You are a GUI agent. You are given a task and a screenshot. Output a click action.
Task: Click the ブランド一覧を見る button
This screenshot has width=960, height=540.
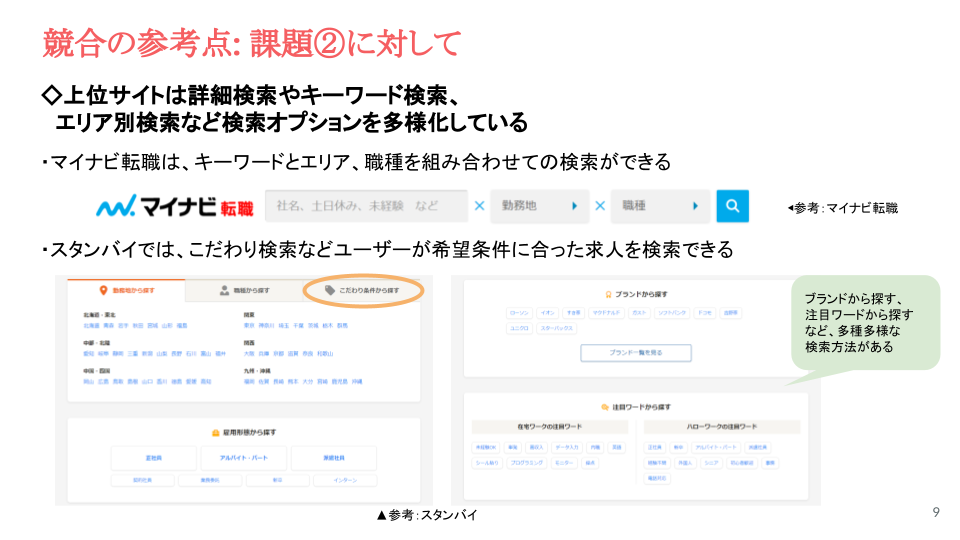coord(636,353)
